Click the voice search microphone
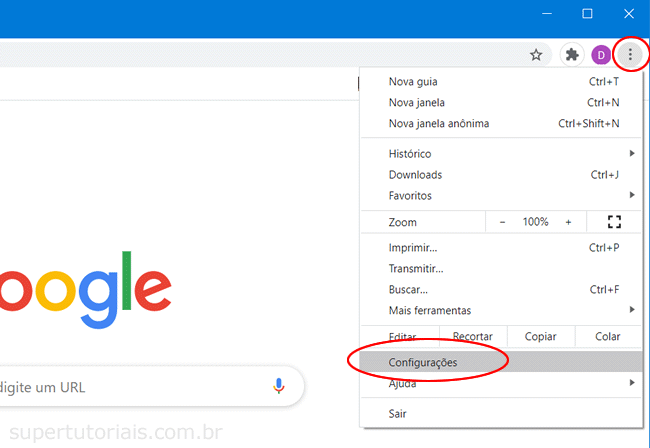The width and height of the screenshot is (650, 448). (279, 385)
